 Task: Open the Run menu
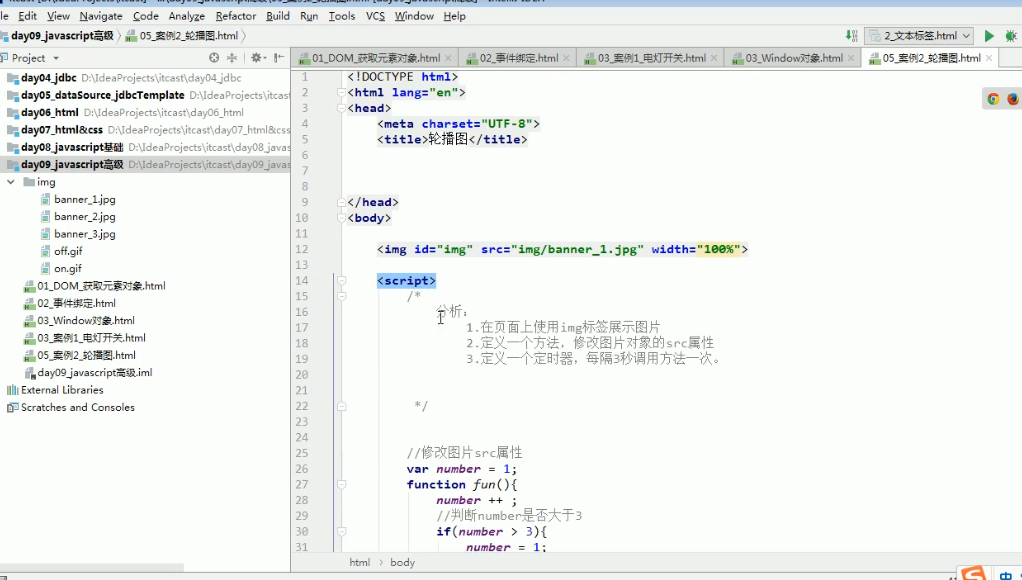[x=309, y=16]
